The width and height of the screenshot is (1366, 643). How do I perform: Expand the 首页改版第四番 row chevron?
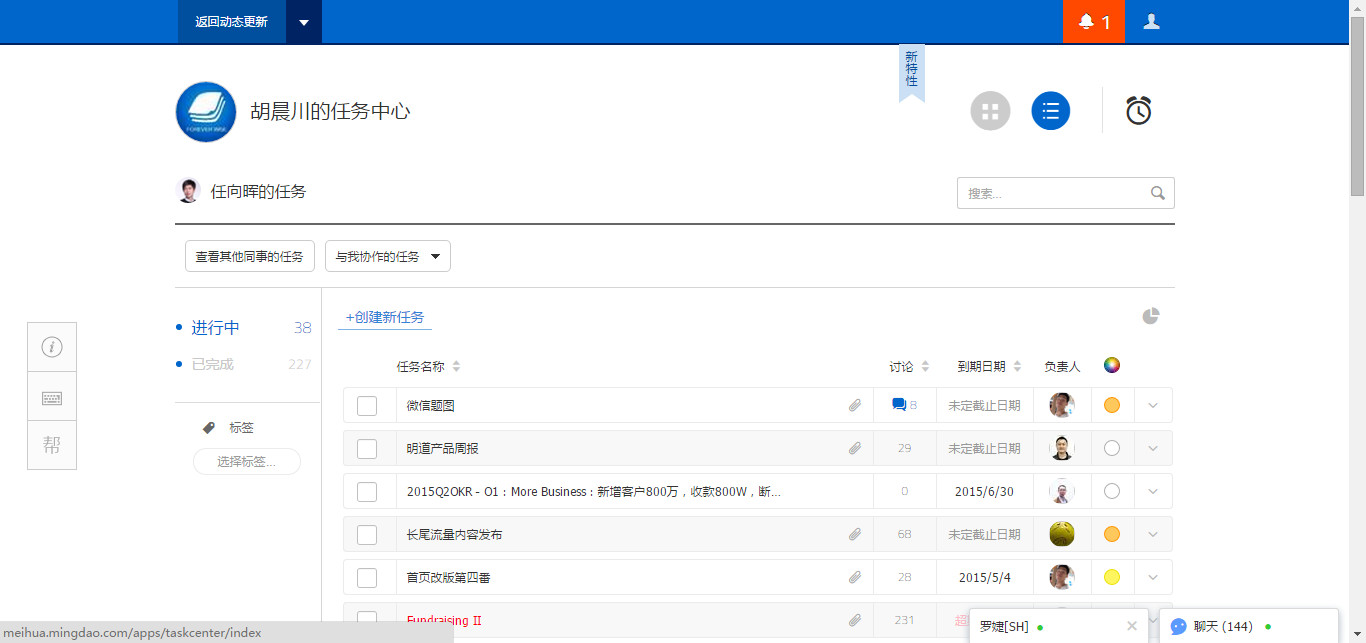tap(1153, 577)
